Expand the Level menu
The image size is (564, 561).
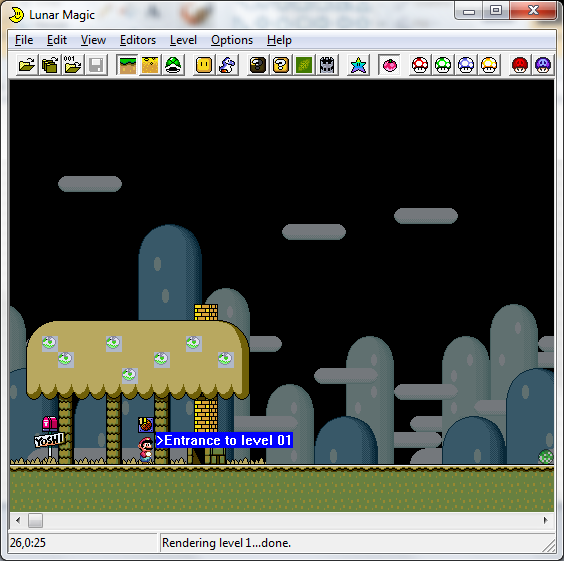coord(183,40)
